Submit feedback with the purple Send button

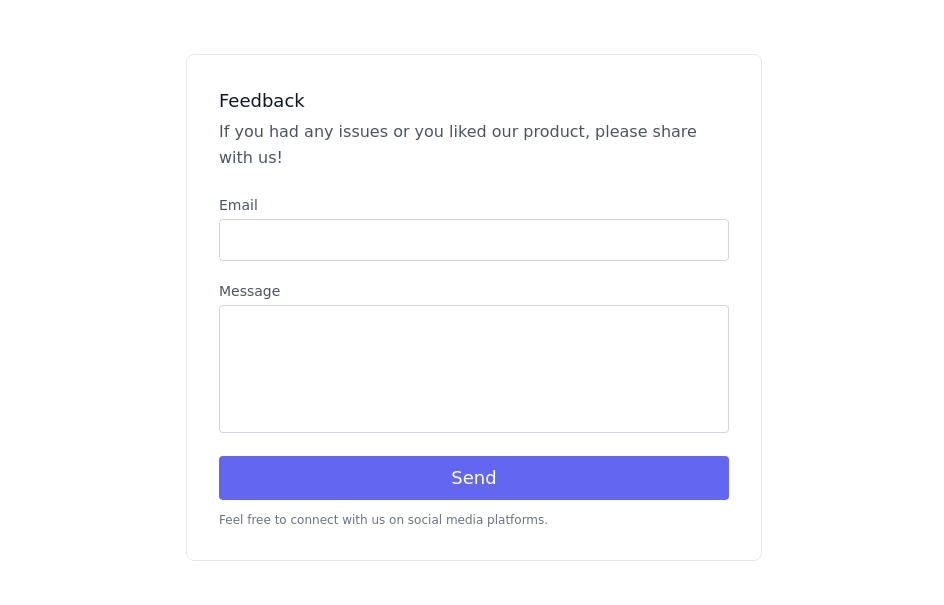pos(473,478)
